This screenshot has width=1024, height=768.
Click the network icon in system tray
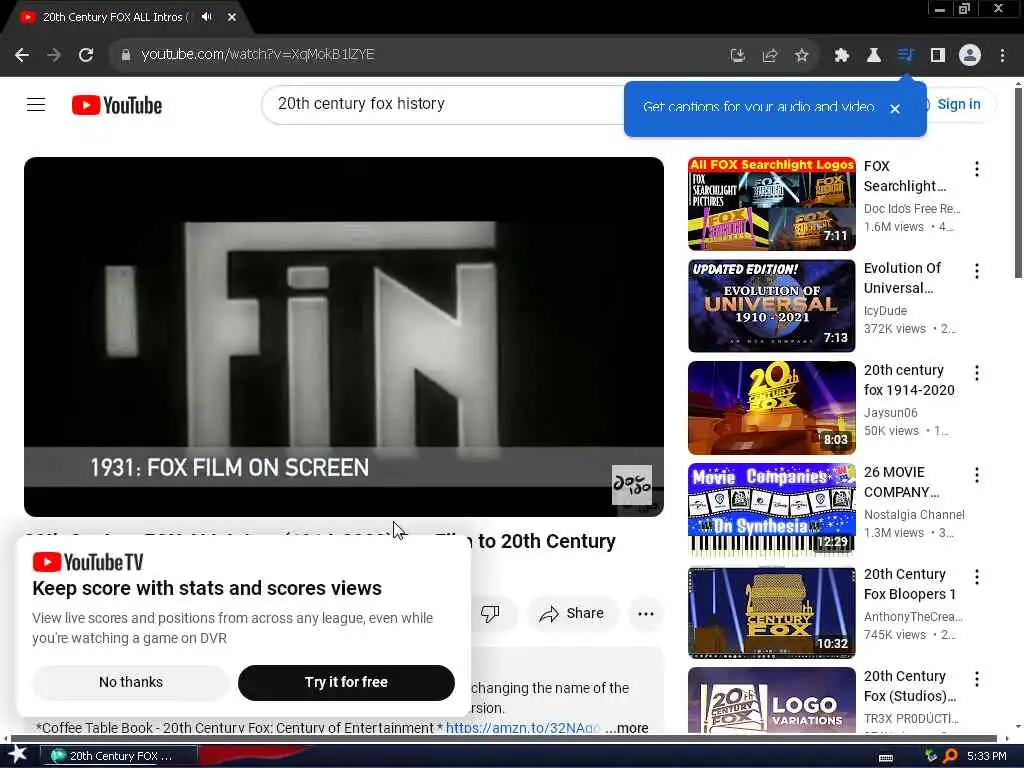(931, 756)
